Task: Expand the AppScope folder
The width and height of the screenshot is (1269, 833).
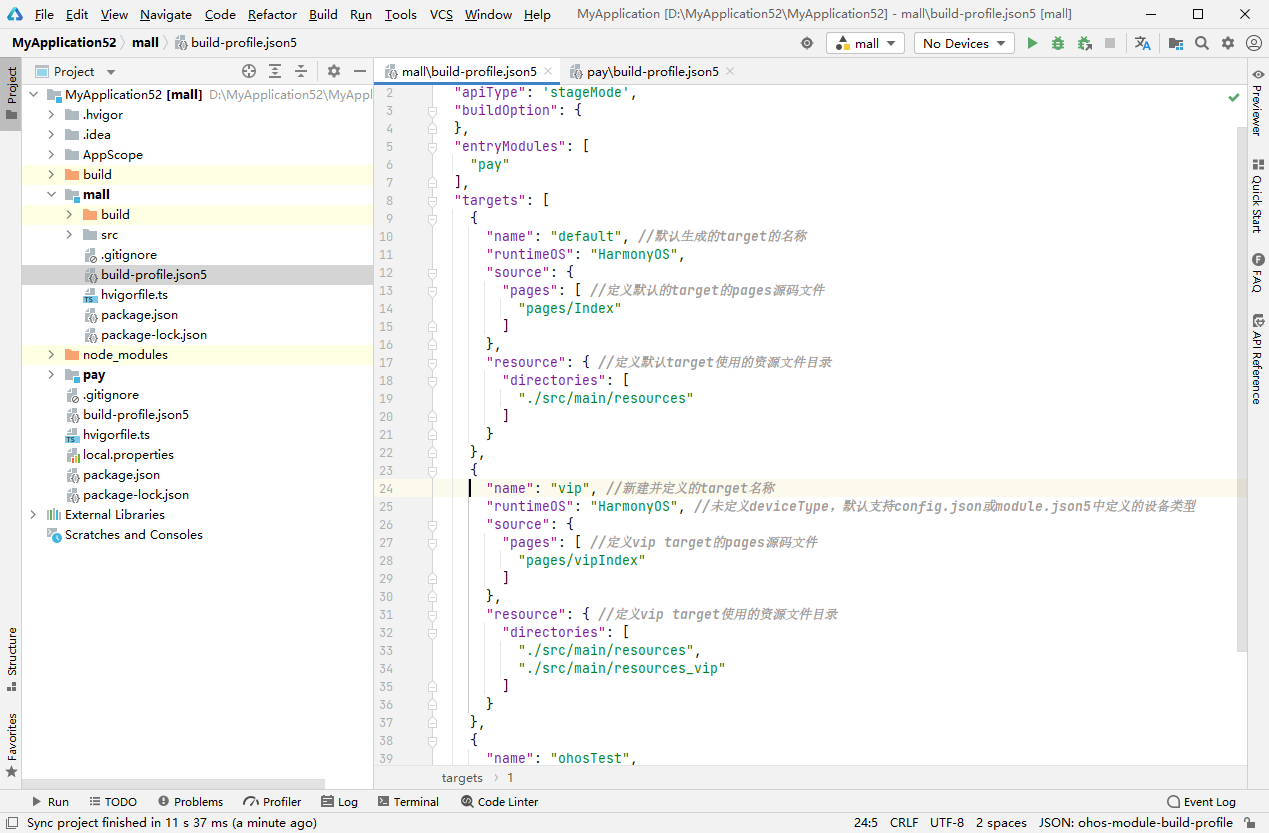Action: (x=51, y=154)
